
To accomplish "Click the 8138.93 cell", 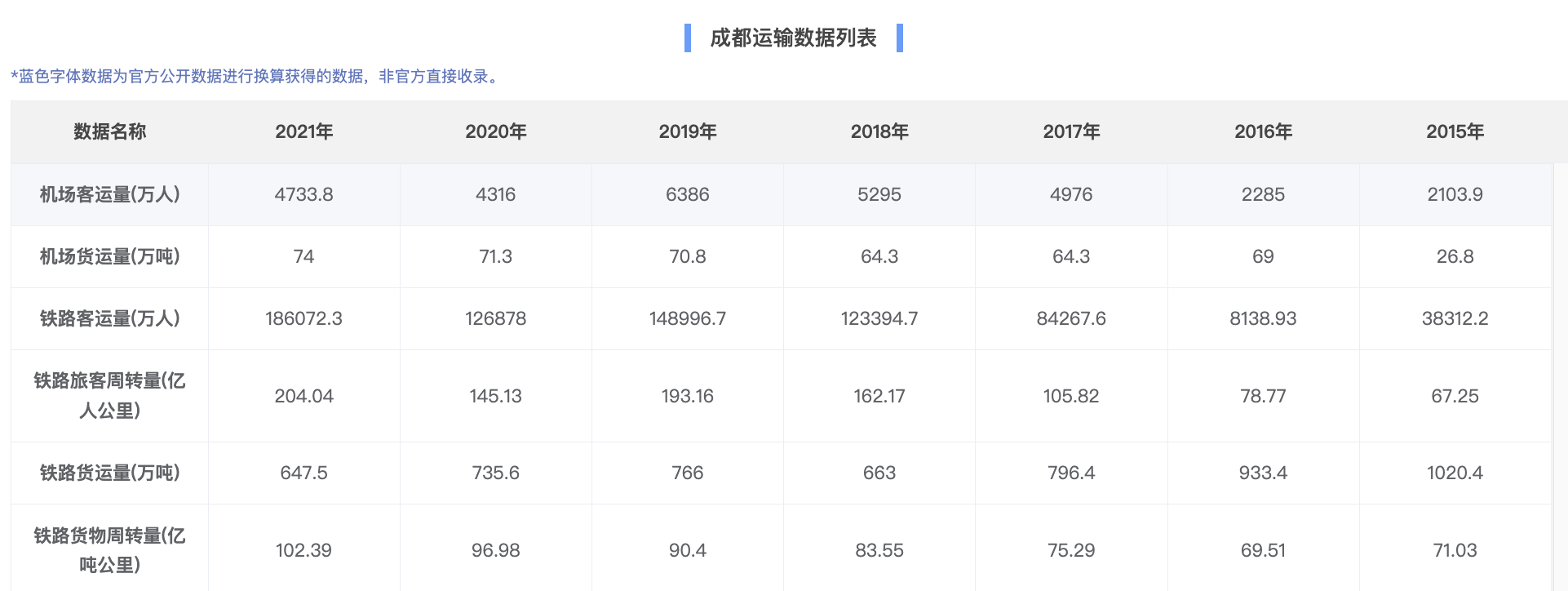I will (1263, 318).
